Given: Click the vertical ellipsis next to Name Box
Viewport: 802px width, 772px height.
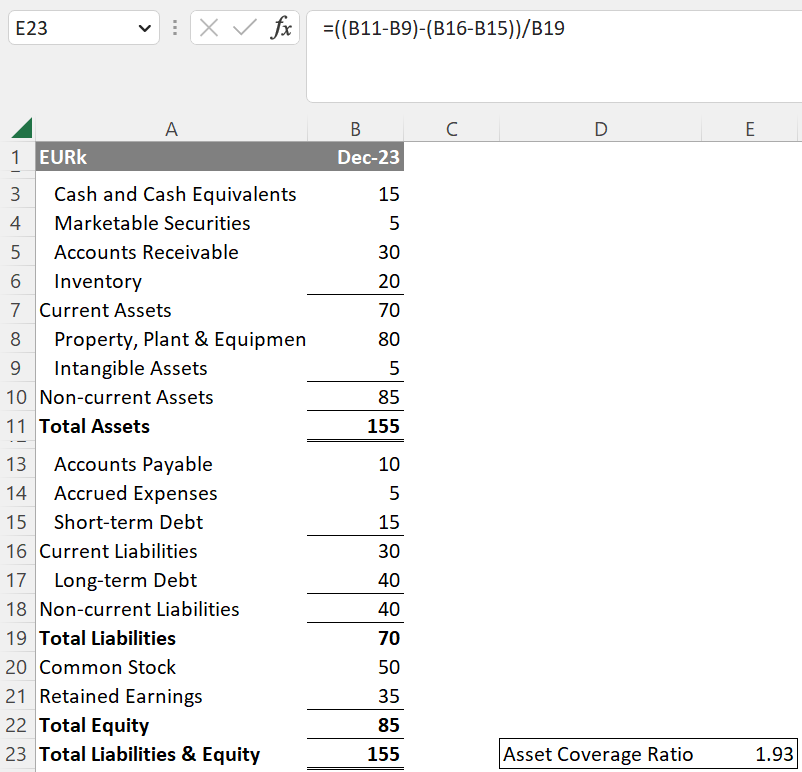Looking at the screenshot, I should [x=174, y=29].
